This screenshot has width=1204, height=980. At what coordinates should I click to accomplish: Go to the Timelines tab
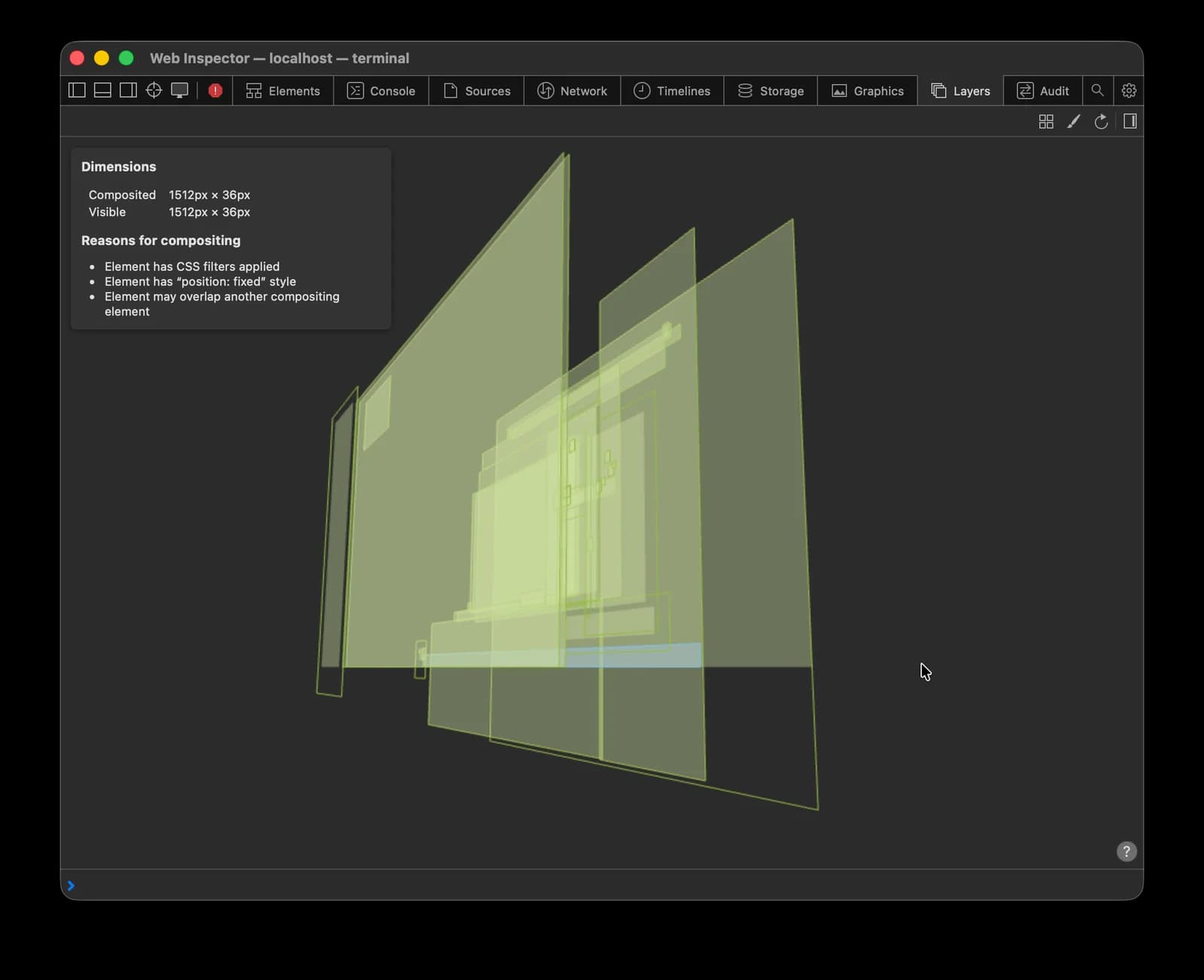click(x=672, y=90)
